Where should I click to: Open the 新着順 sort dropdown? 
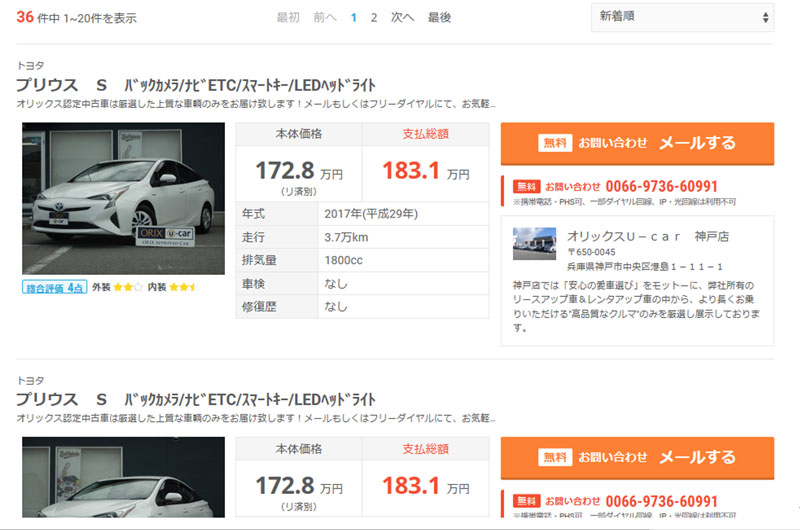click(682, 17)
